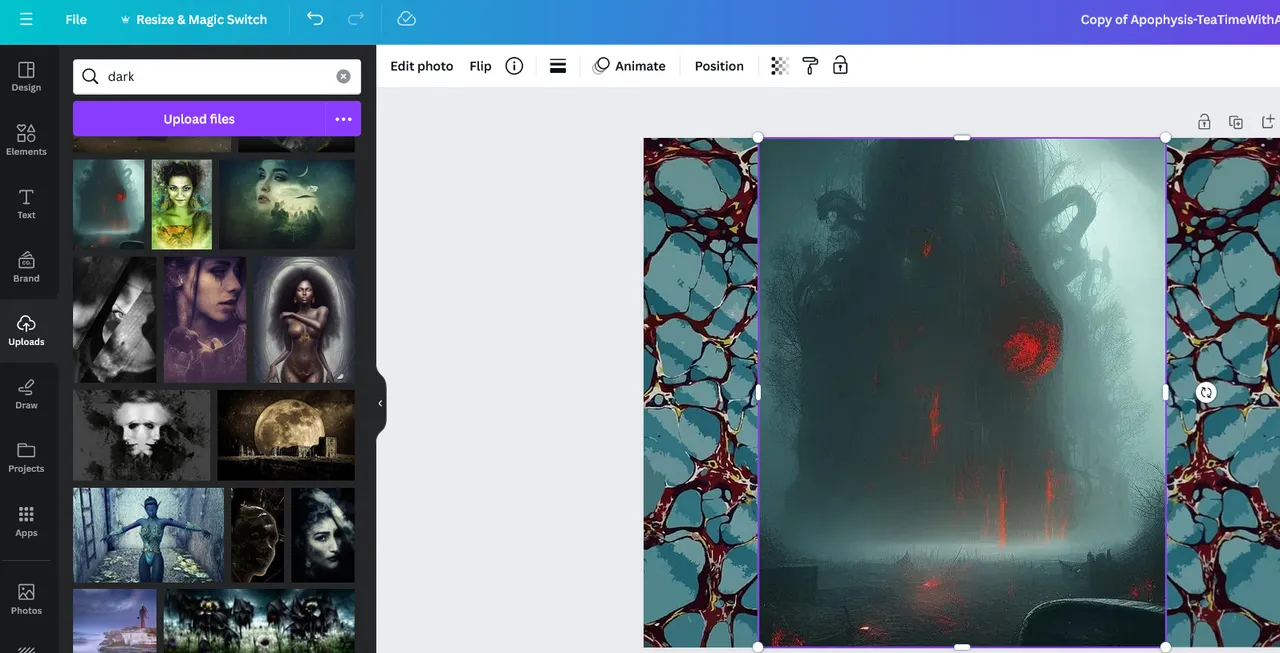Click the marbled pattern left of the image
This screenshot has width=1280, height=653.
coord(700,392)
